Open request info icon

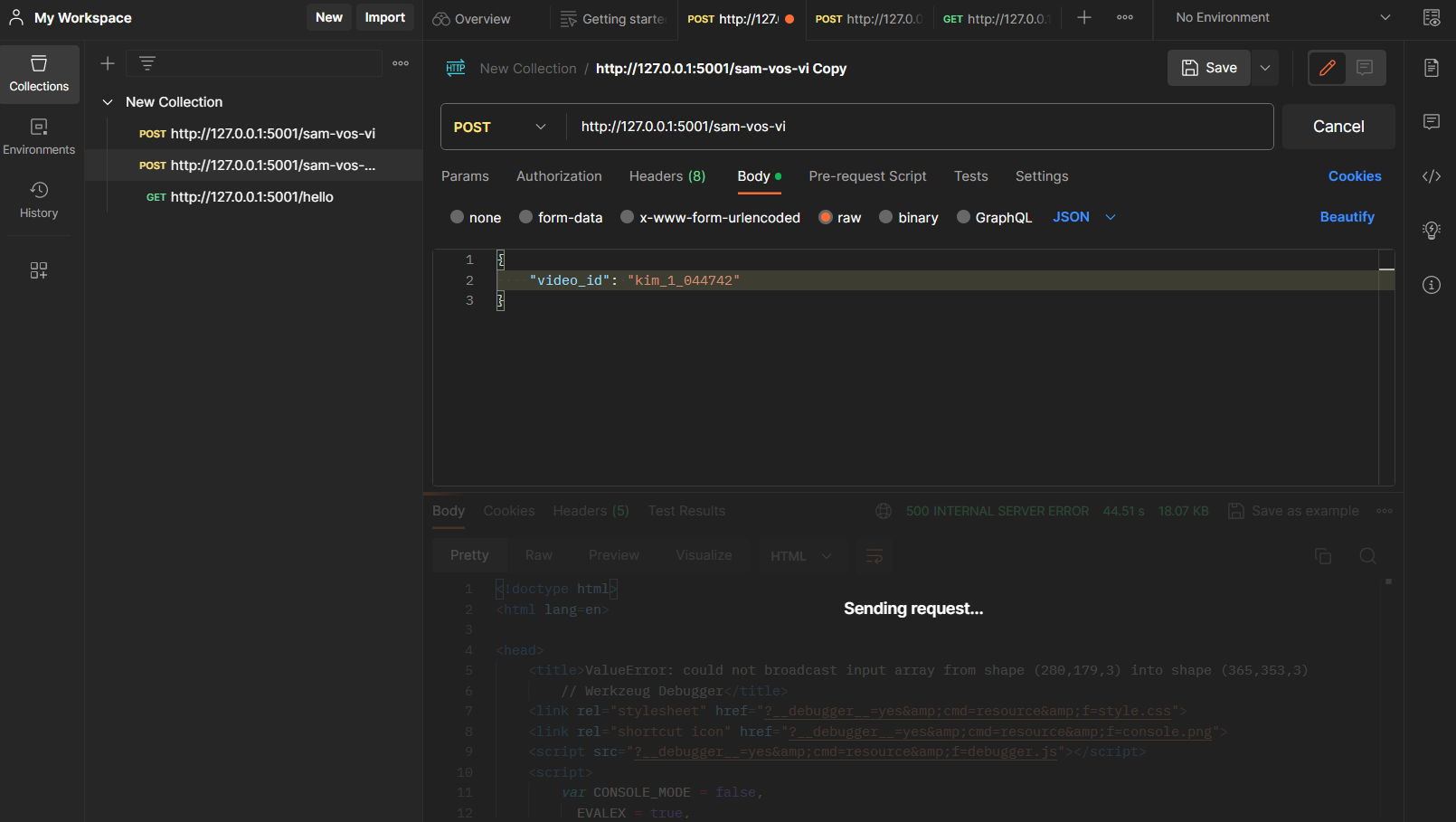1432,285
